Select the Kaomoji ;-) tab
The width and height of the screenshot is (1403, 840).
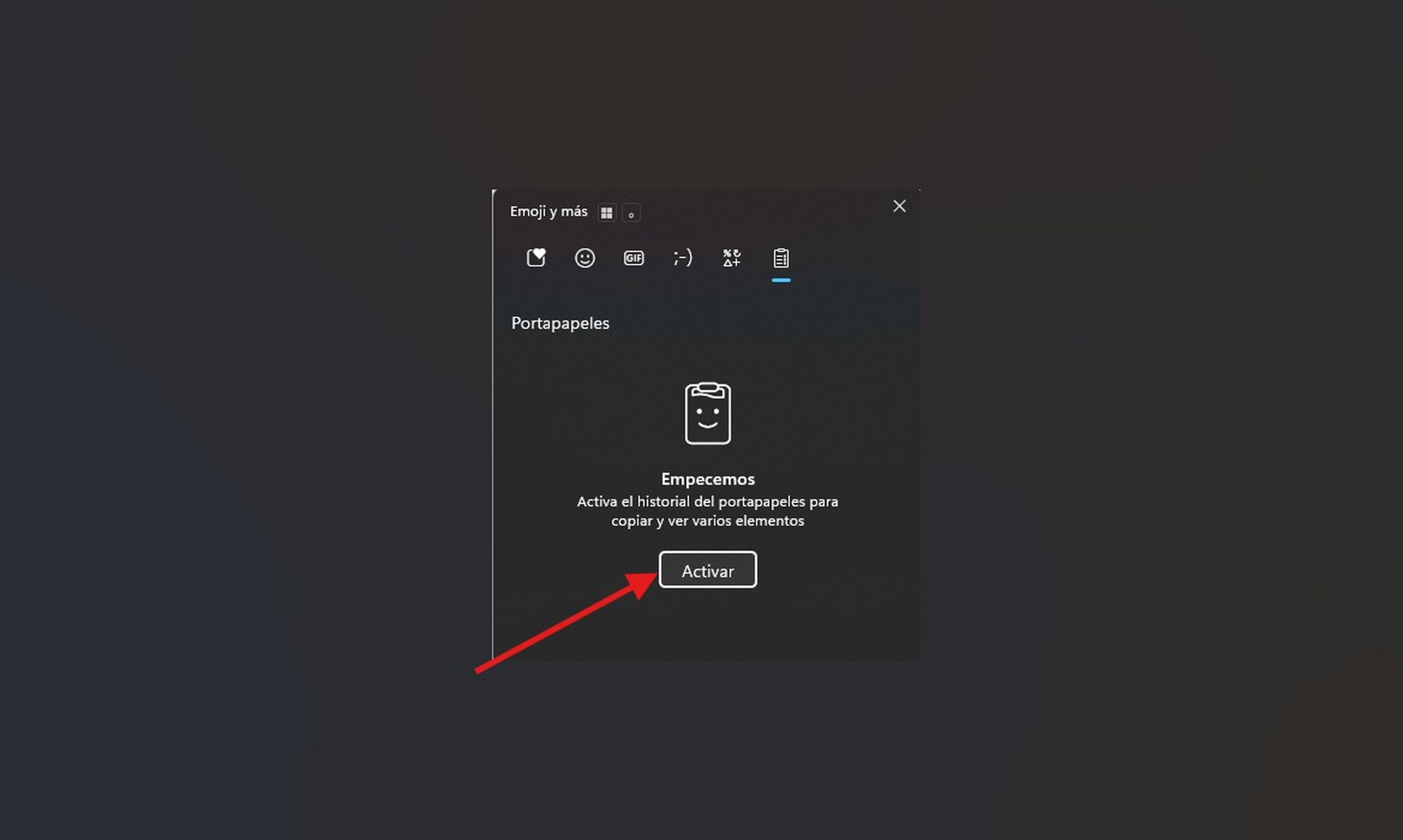(683, 258)
